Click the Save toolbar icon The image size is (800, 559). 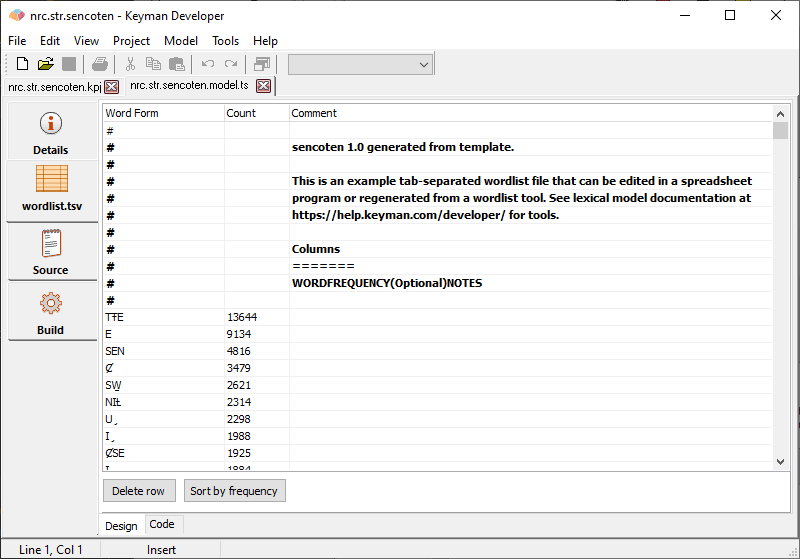click(x=69, y=64)
